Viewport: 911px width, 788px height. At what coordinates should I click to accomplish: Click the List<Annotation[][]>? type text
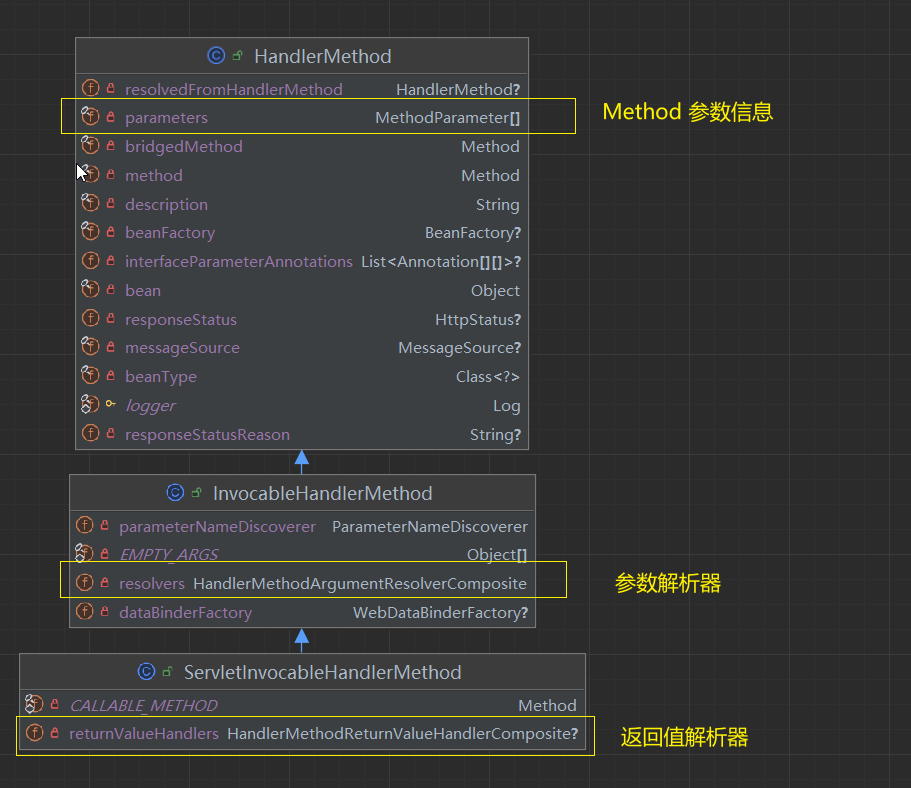441,262
